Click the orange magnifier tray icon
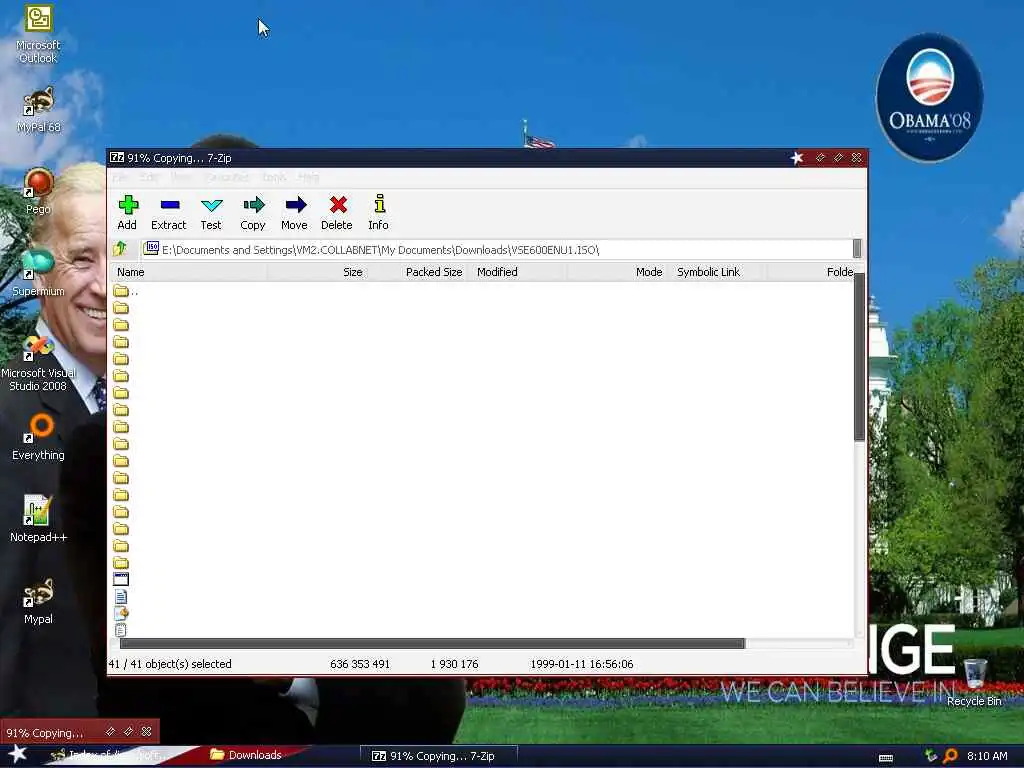 point(950,756)
